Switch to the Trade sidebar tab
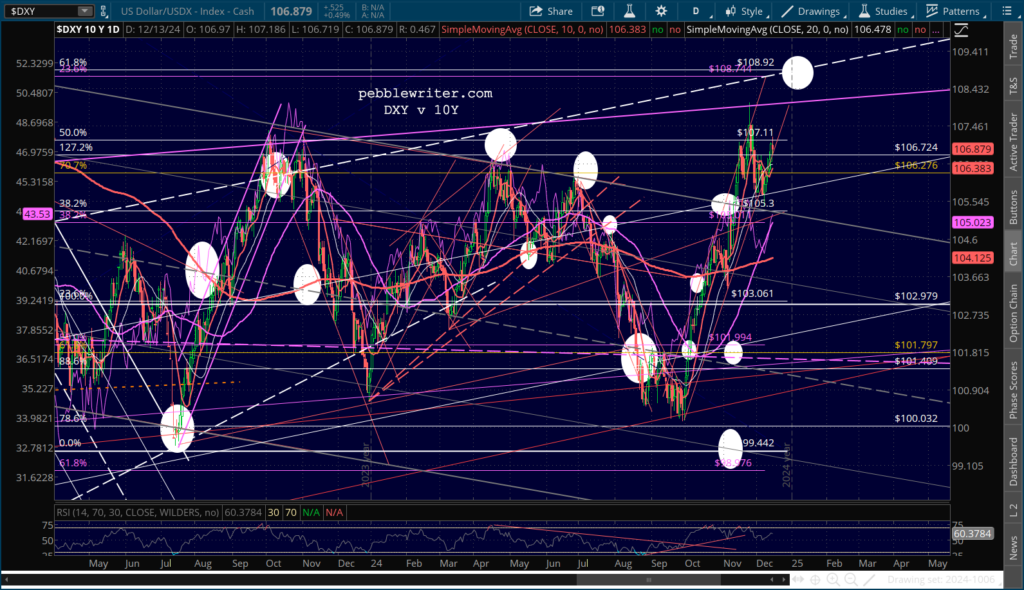The height and width of the screenshot is (590, 1024). pos(1013,44)
